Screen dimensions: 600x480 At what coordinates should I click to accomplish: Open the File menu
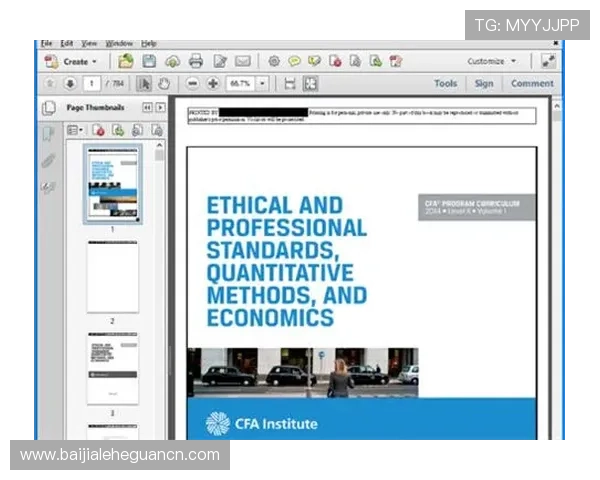click(x=46, y=43)
